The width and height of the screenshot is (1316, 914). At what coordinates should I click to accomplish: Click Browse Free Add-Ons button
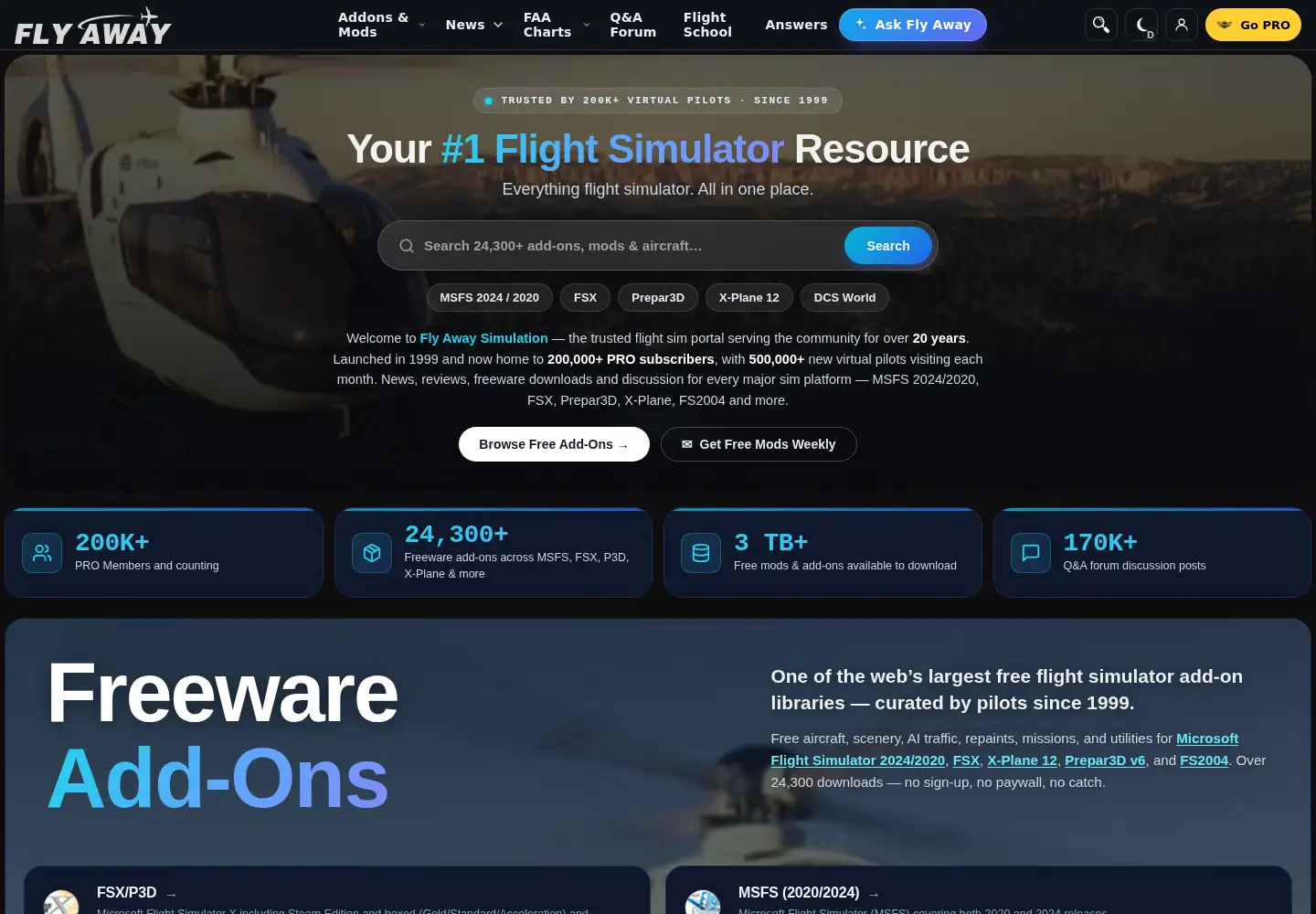[554, 444]
